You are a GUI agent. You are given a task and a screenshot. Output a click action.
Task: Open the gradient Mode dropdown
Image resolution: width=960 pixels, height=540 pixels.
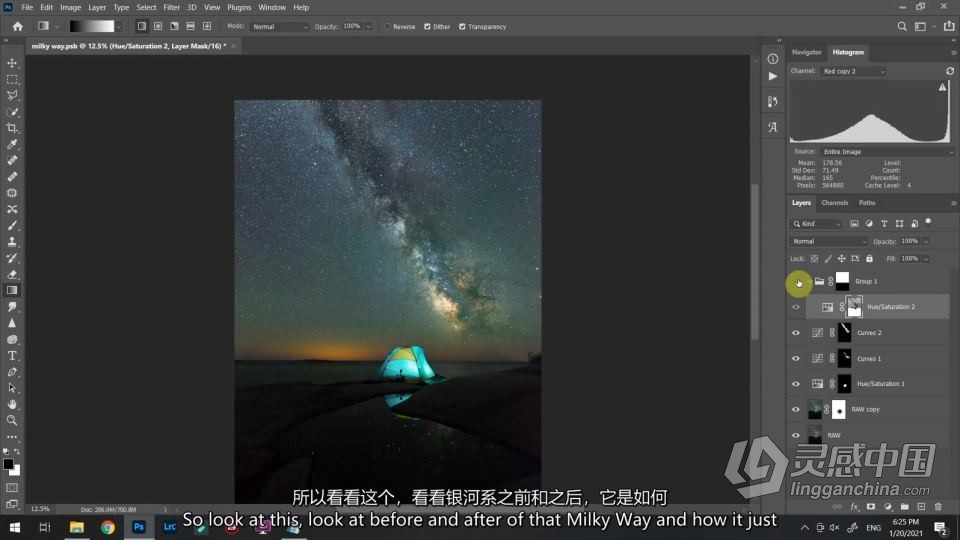[x=279, y=27]
